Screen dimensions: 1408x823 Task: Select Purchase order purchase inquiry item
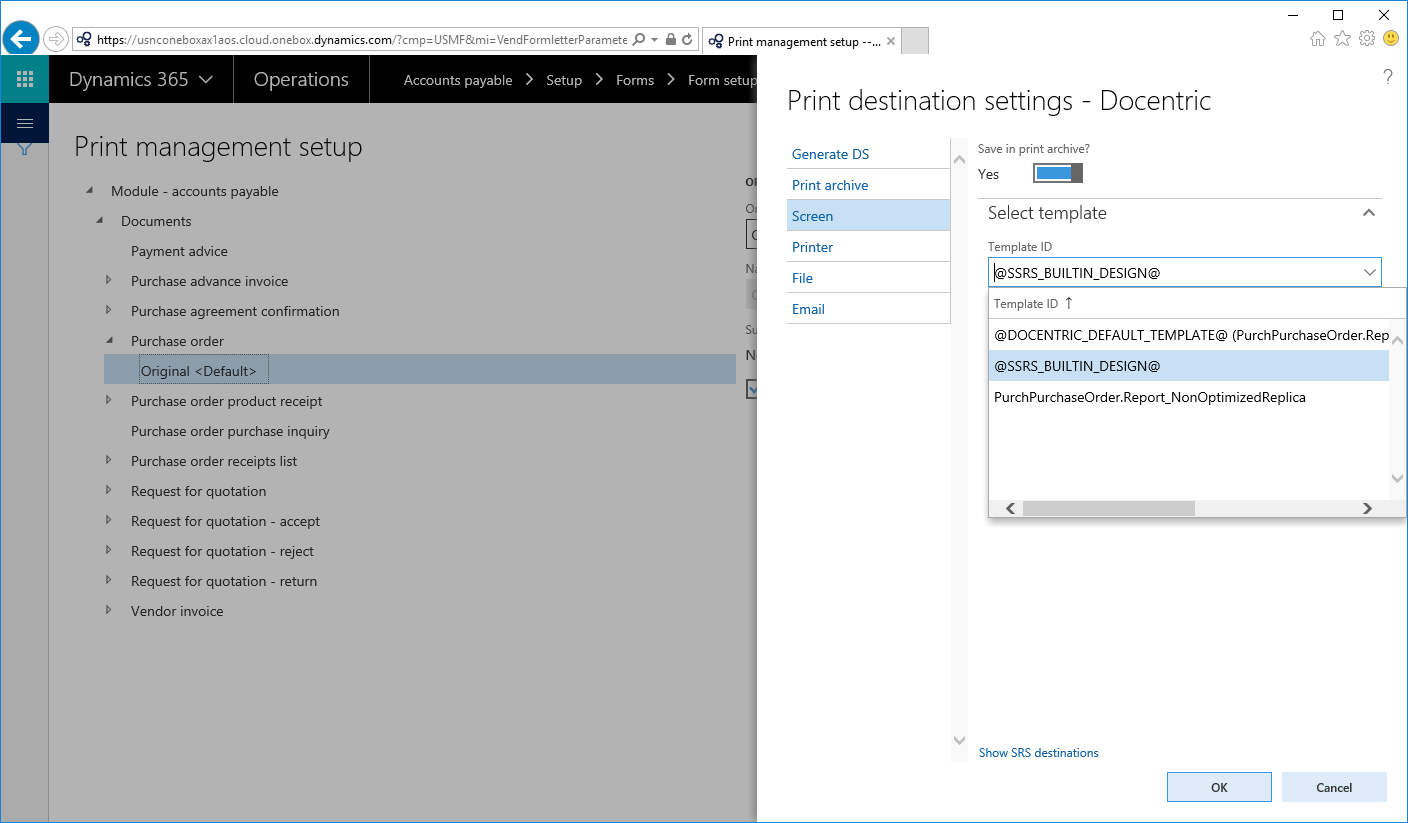(x=230, y=431)
